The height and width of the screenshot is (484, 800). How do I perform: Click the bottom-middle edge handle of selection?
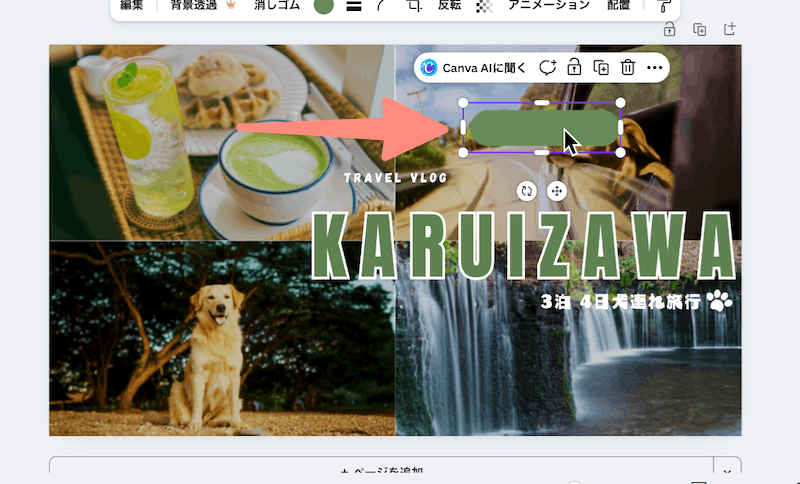[x=541, y=152]
